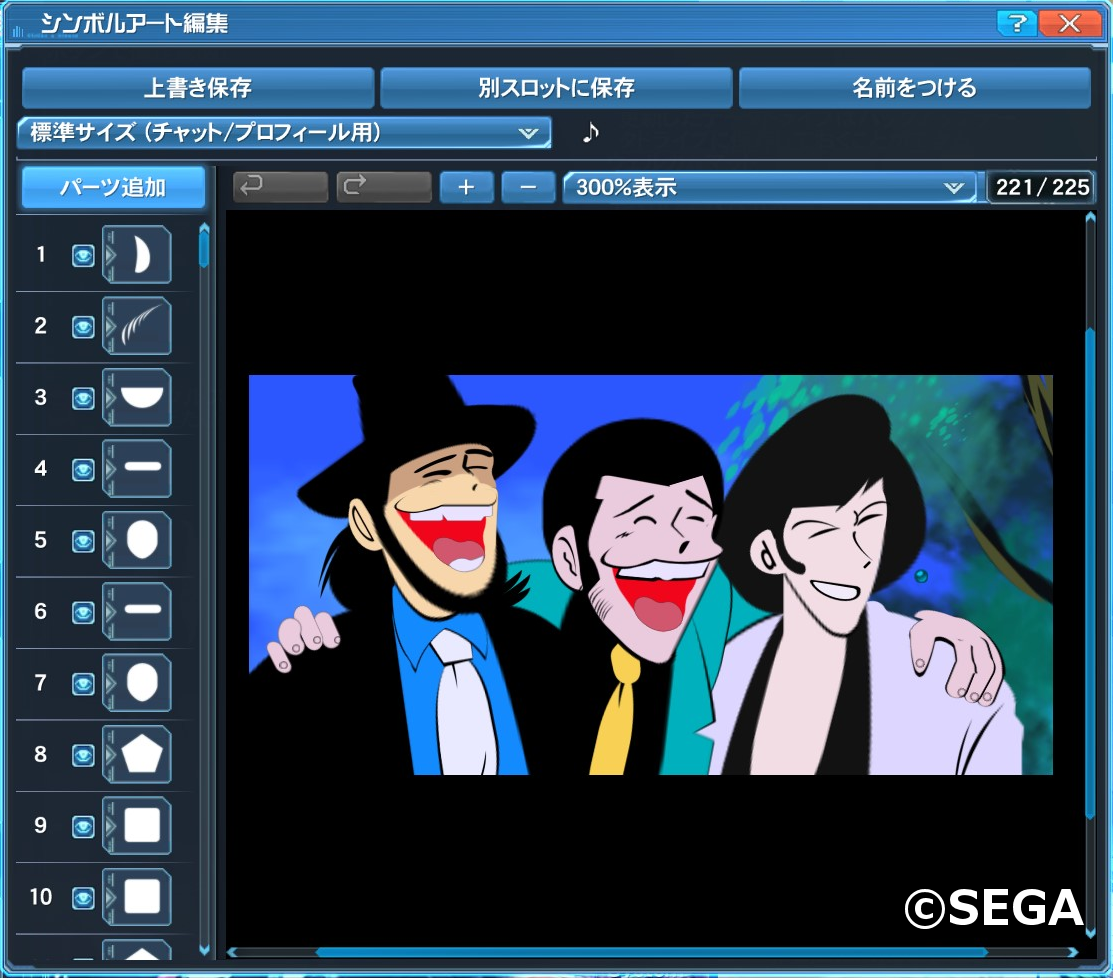Click the layer list scroll down arrow
The height and width of the screenshot is (978, 1113).
click(x=204, y=949)
